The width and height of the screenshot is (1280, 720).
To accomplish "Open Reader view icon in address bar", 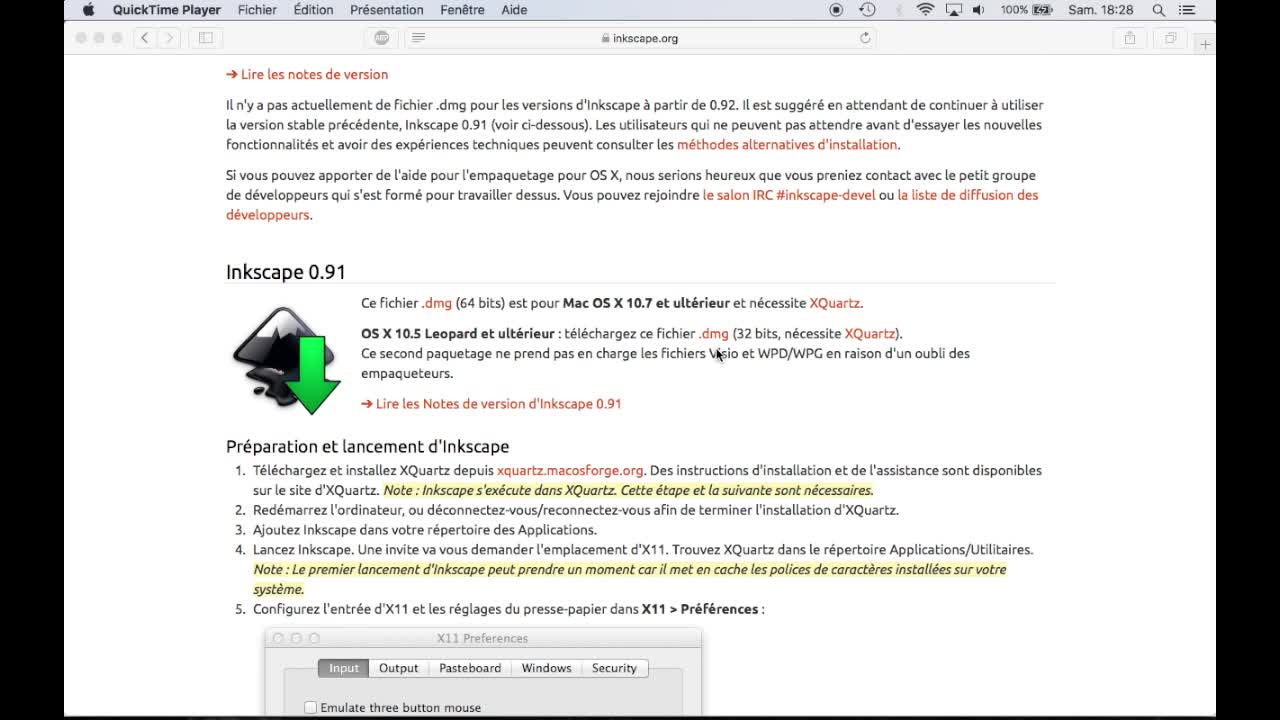I will pyautogui.click(x=418, y=38).
